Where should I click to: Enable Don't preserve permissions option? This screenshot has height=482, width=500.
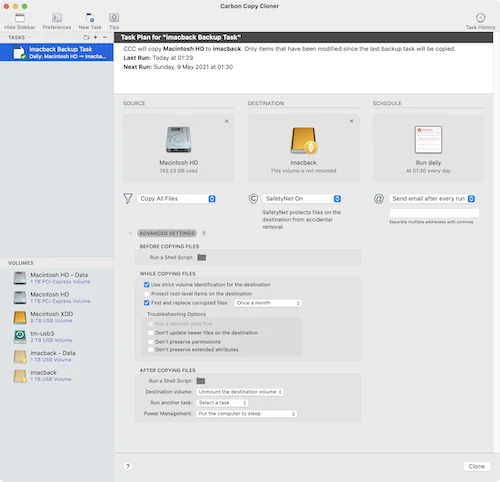(x=151, y=342)
